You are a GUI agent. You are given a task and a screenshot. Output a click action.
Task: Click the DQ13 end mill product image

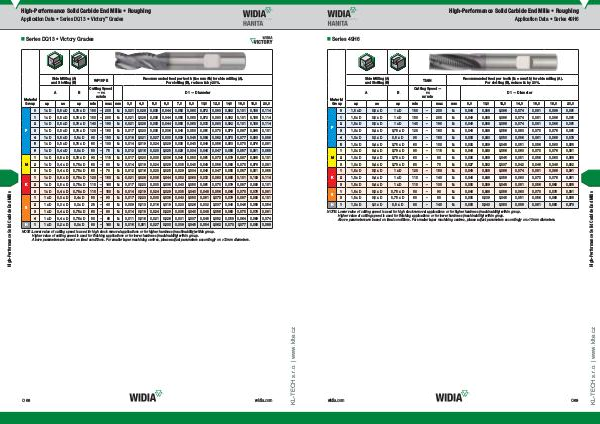tap(180, 61)
